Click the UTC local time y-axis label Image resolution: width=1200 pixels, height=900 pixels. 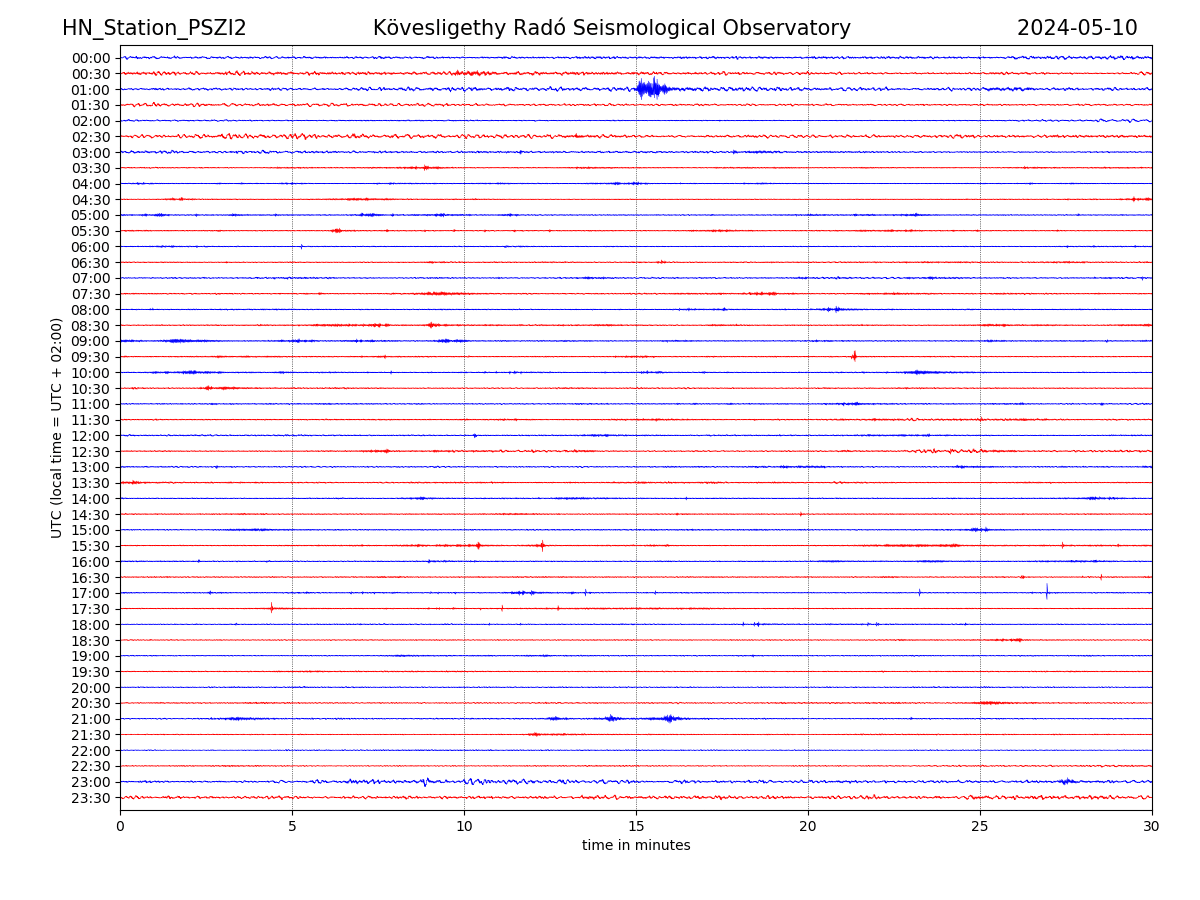(57, 427)
